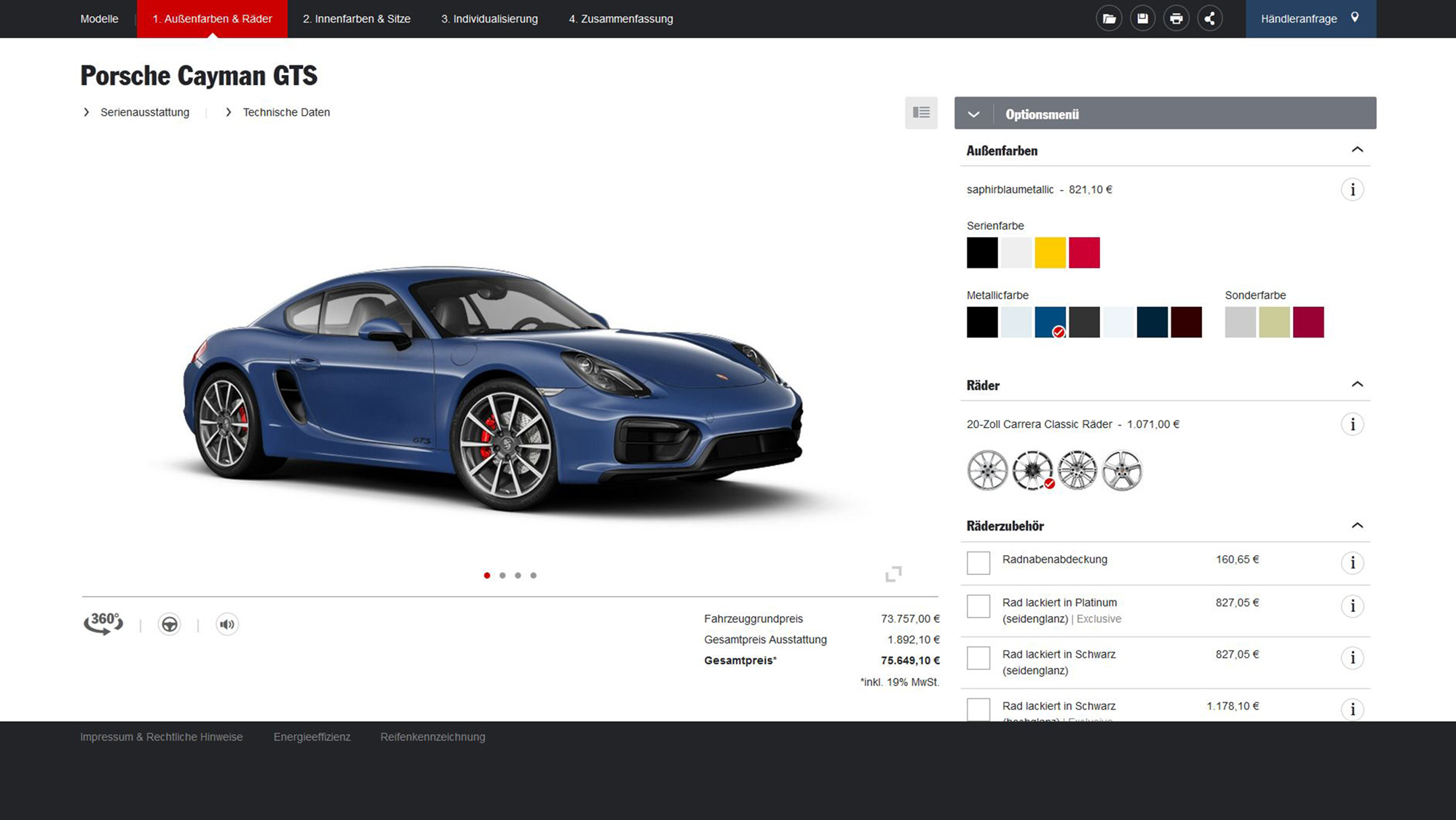Open the print dialog via printer icon
Image resolution: width=1456 pixels, height=820 pixels.
coord(1176,17)
